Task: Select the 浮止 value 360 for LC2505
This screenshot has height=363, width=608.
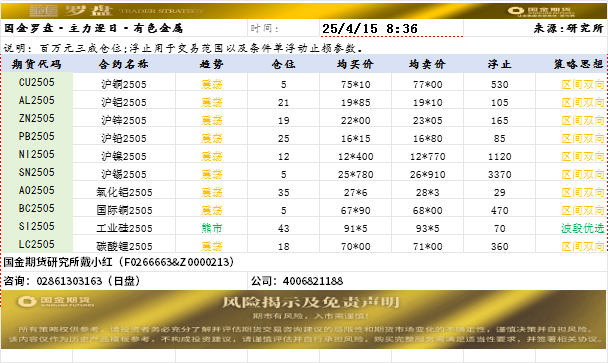Action: point(499,246)
